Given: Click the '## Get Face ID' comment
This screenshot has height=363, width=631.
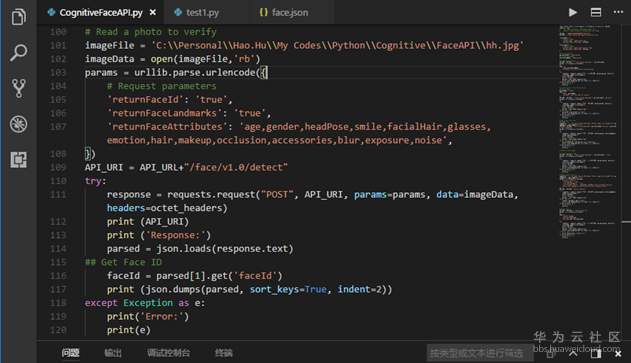Looking at the screenshot, I should 123,262.
